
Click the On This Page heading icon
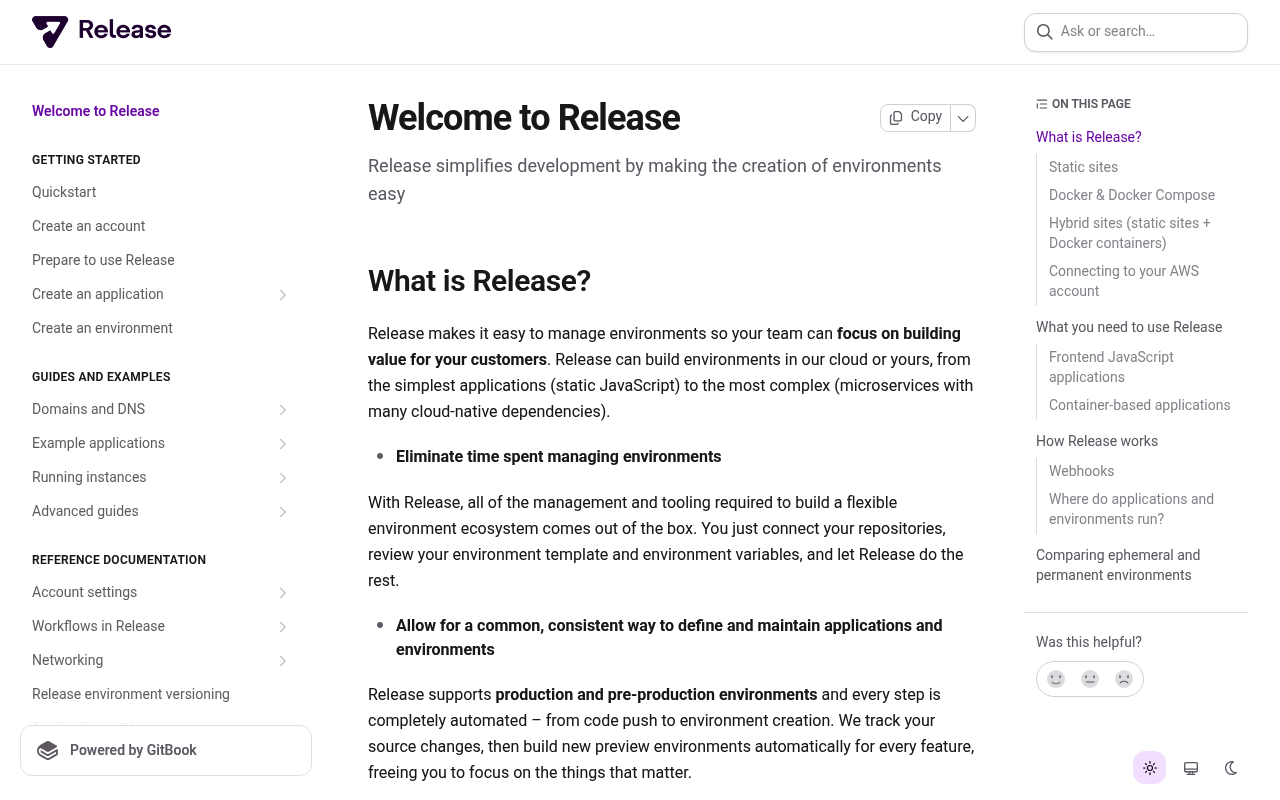(x=1042, y=104)
